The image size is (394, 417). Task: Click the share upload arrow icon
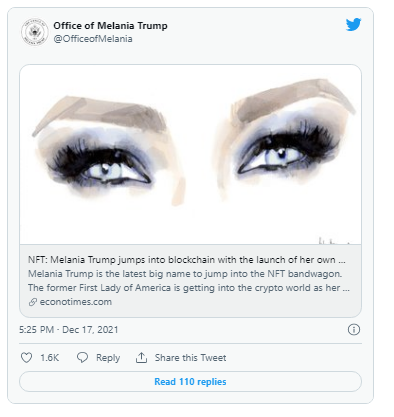141,358
